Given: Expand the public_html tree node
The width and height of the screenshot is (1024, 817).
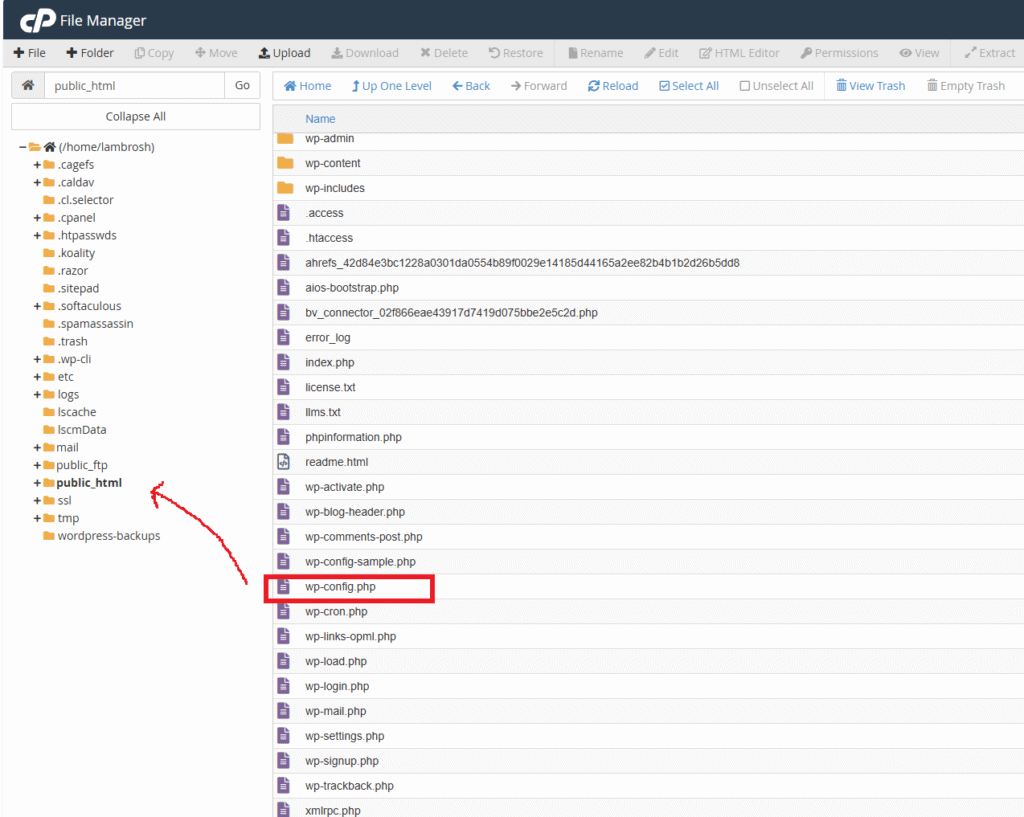Looking at the screenshot, I should pyautogui.click(x=37, y=483).
